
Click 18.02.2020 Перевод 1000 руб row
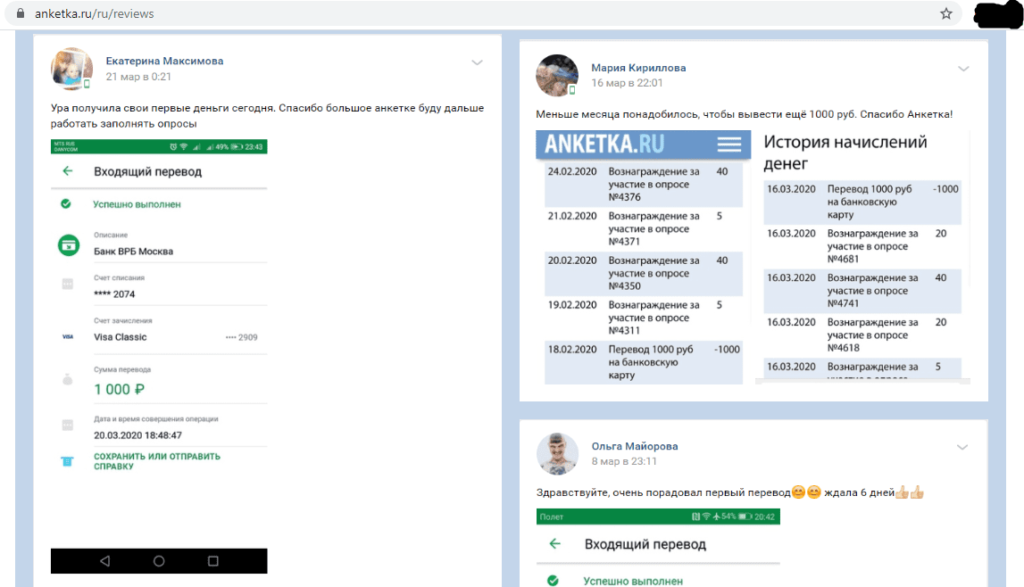tap(644, 362)
